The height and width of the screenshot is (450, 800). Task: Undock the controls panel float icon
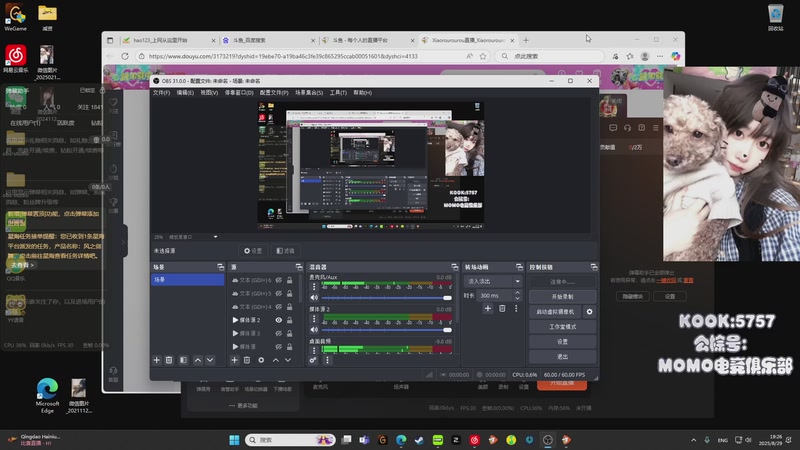pyautogui.click(x=594, y=267)
